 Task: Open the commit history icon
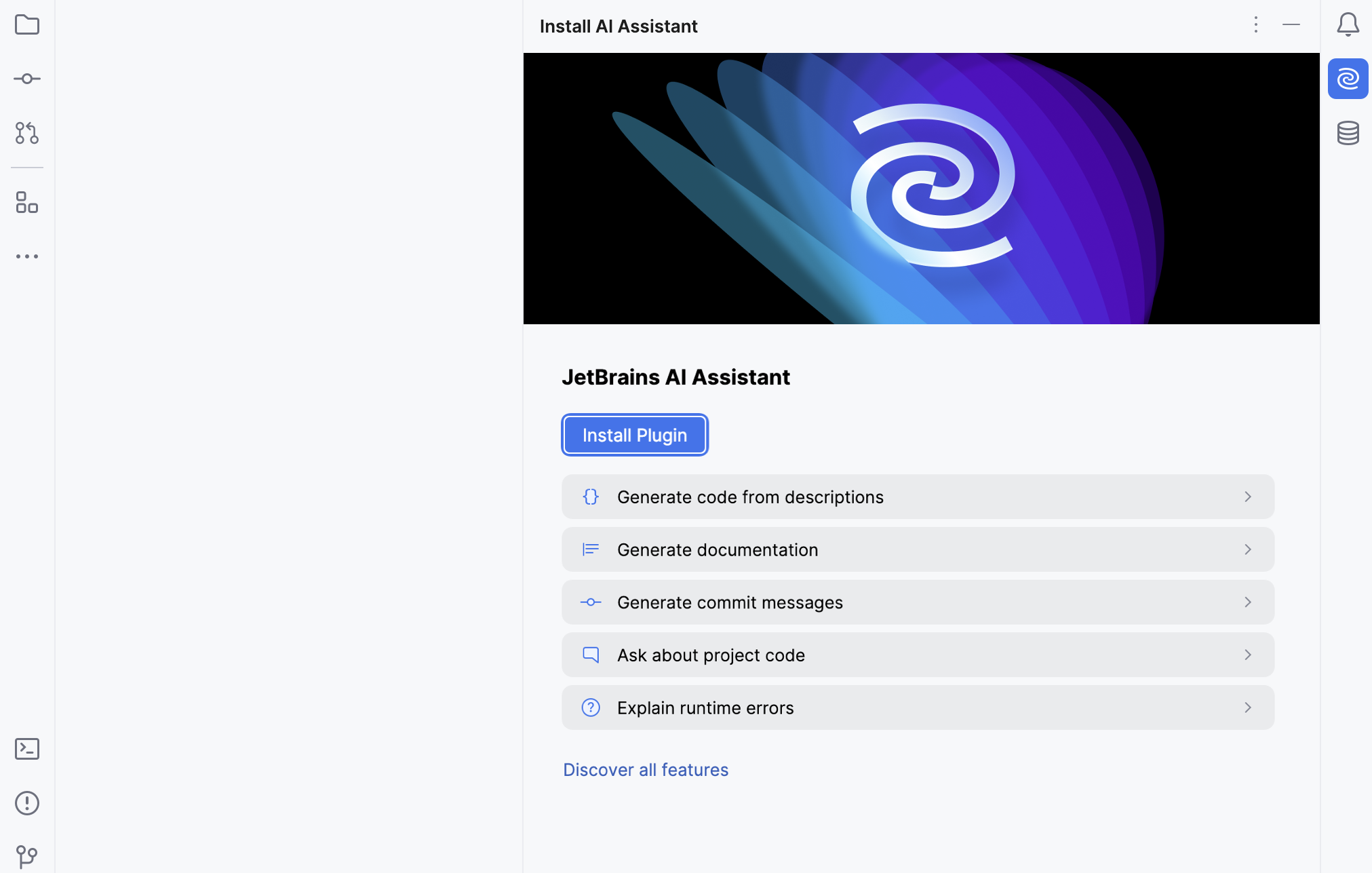[x=27, y=78]
